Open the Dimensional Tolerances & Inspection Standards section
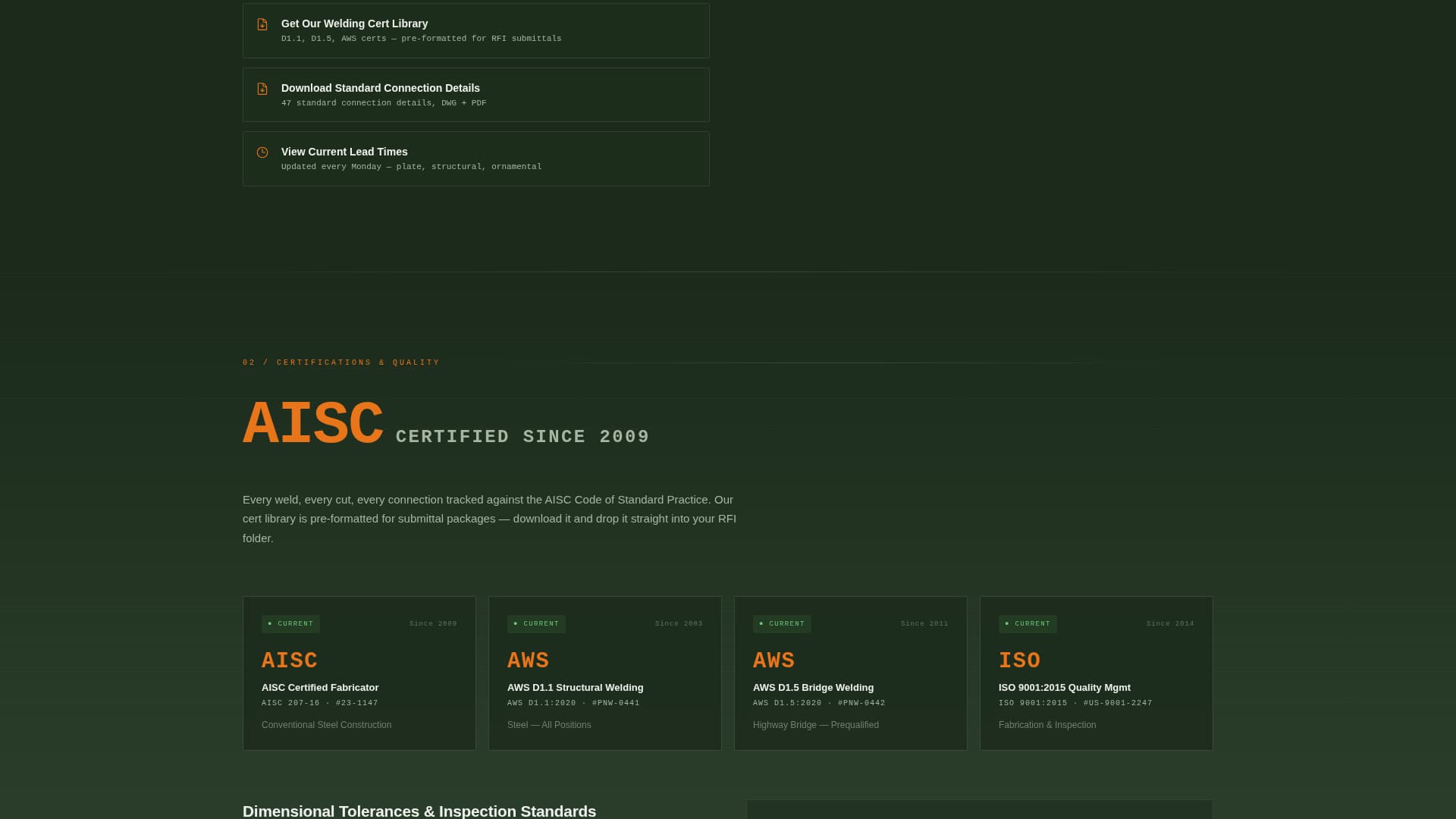 (x=419, y=811)
